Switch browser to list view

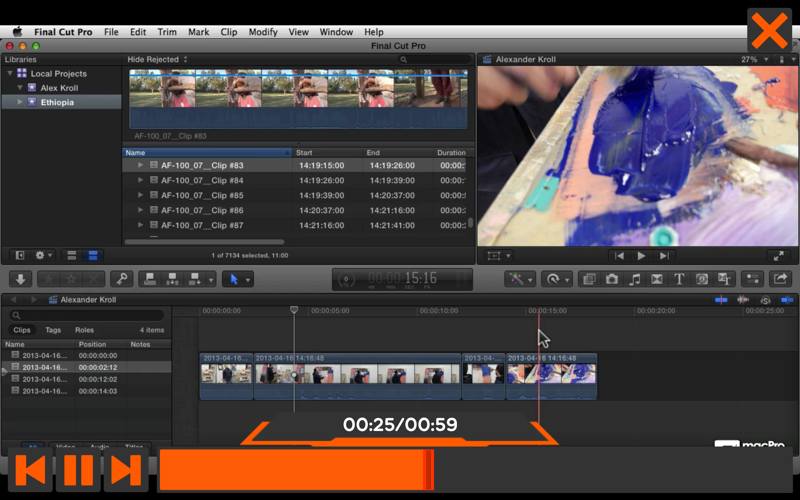point(93,255)
